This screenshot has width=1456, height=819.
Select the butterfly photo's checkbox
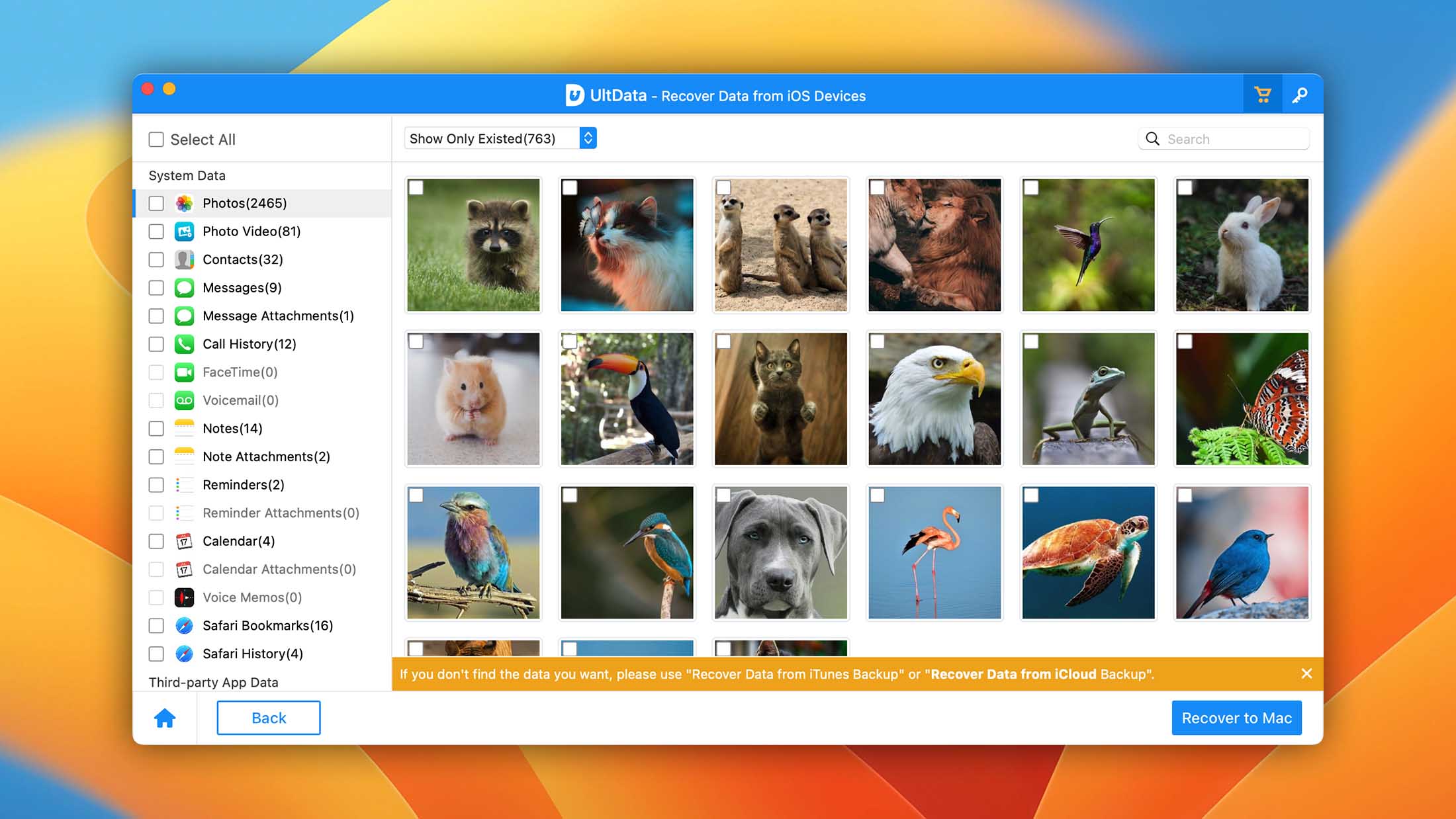(1185, 341)
